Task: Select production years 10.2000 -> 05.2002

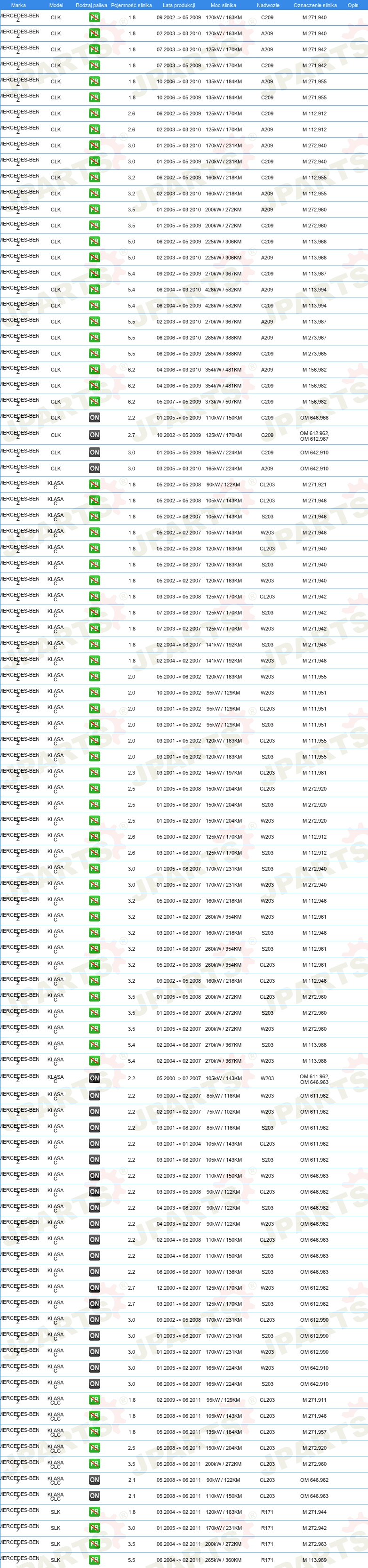Action: click(x=179, y=693)
